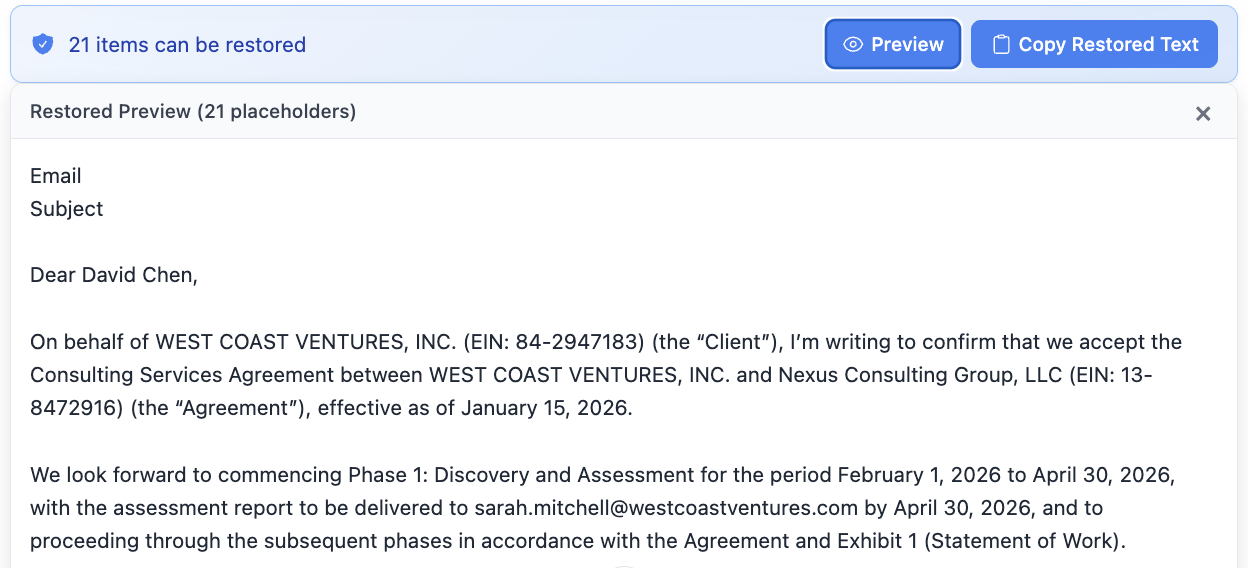1248x568 pixels.
Task: Click the "Dear David Chen," greeting line
Action: point(114,276)
